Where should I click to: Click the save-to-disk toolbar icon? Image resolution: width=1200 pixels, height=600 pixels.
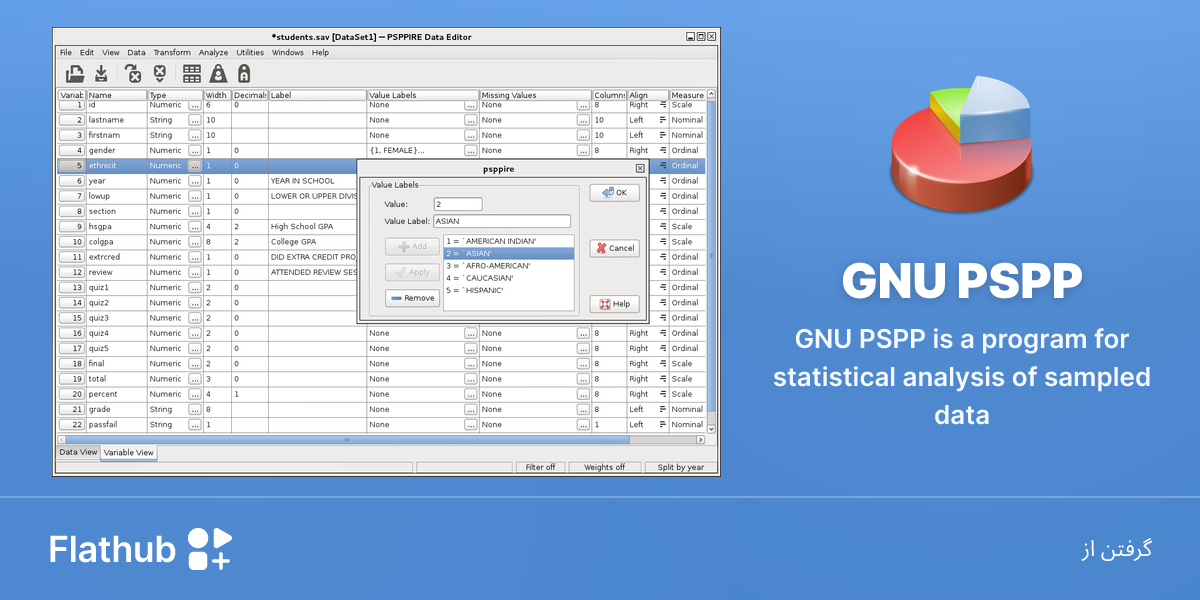click(101, 73)
